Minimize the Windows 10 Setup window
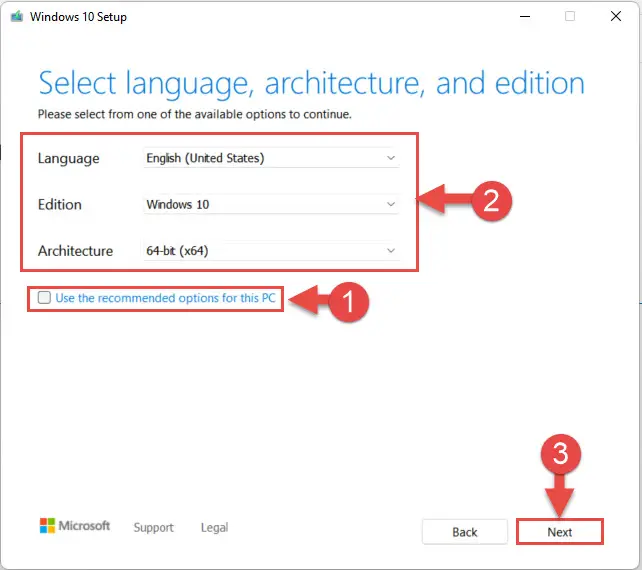 (x=525, y=16)
